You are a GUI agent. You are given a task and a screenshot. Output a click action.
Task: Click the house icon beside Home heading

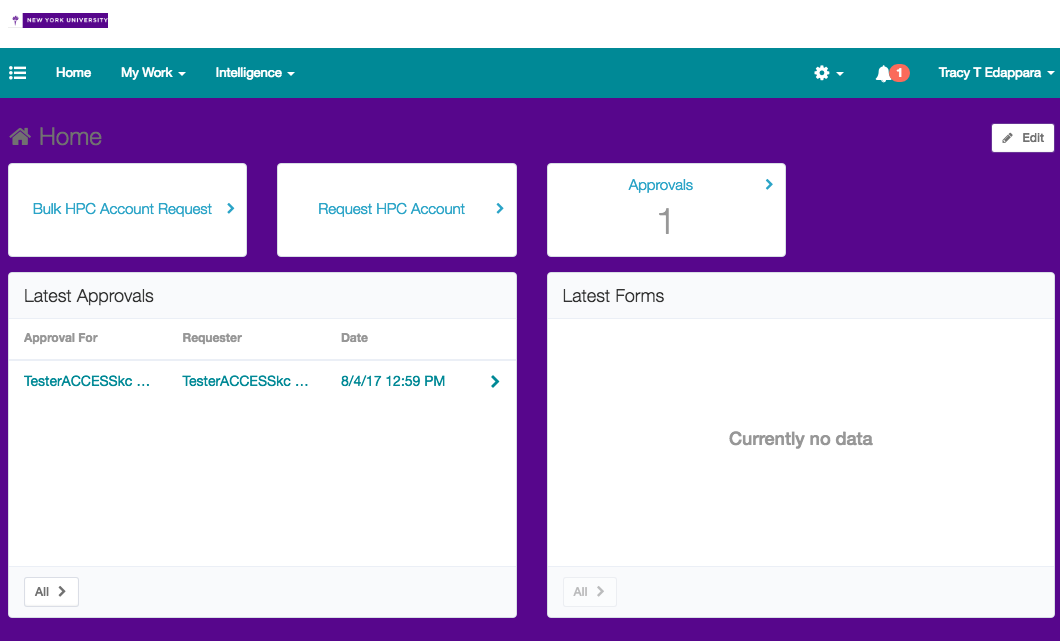click(20, 137)
